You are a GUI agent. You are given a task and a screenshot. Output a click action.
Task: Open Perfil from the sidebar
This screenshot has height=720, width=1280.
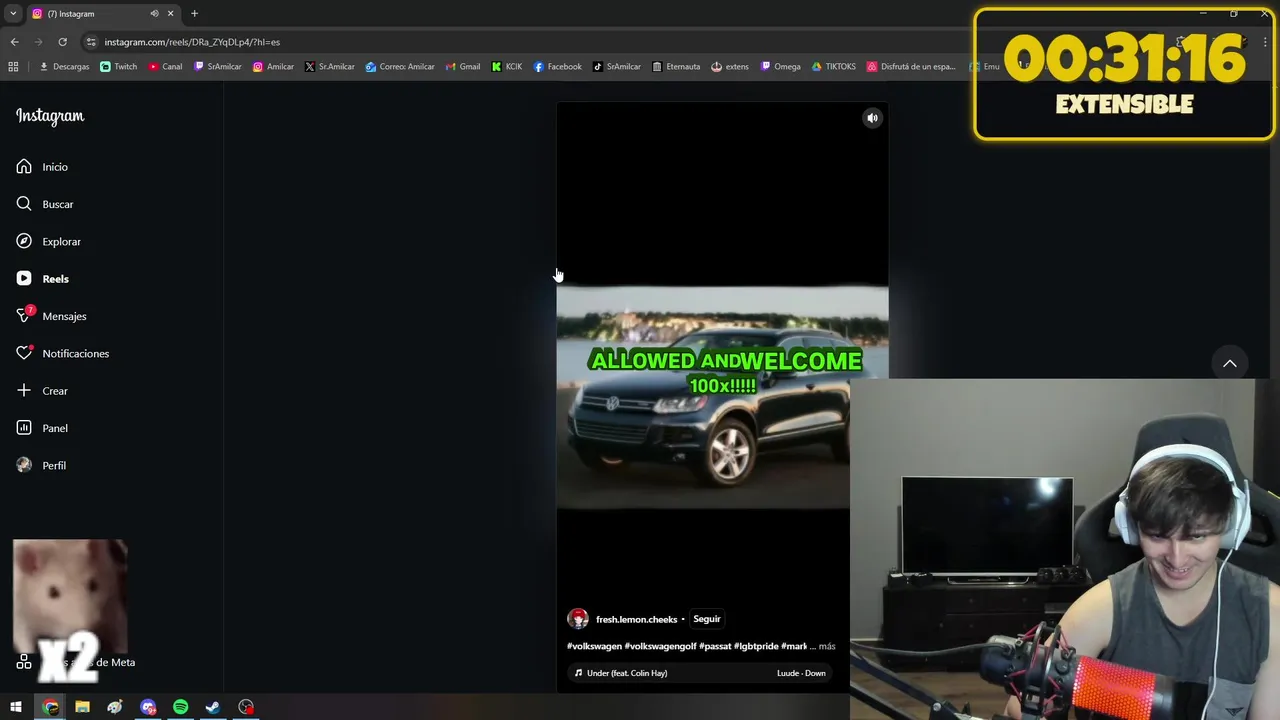[41, 465]
